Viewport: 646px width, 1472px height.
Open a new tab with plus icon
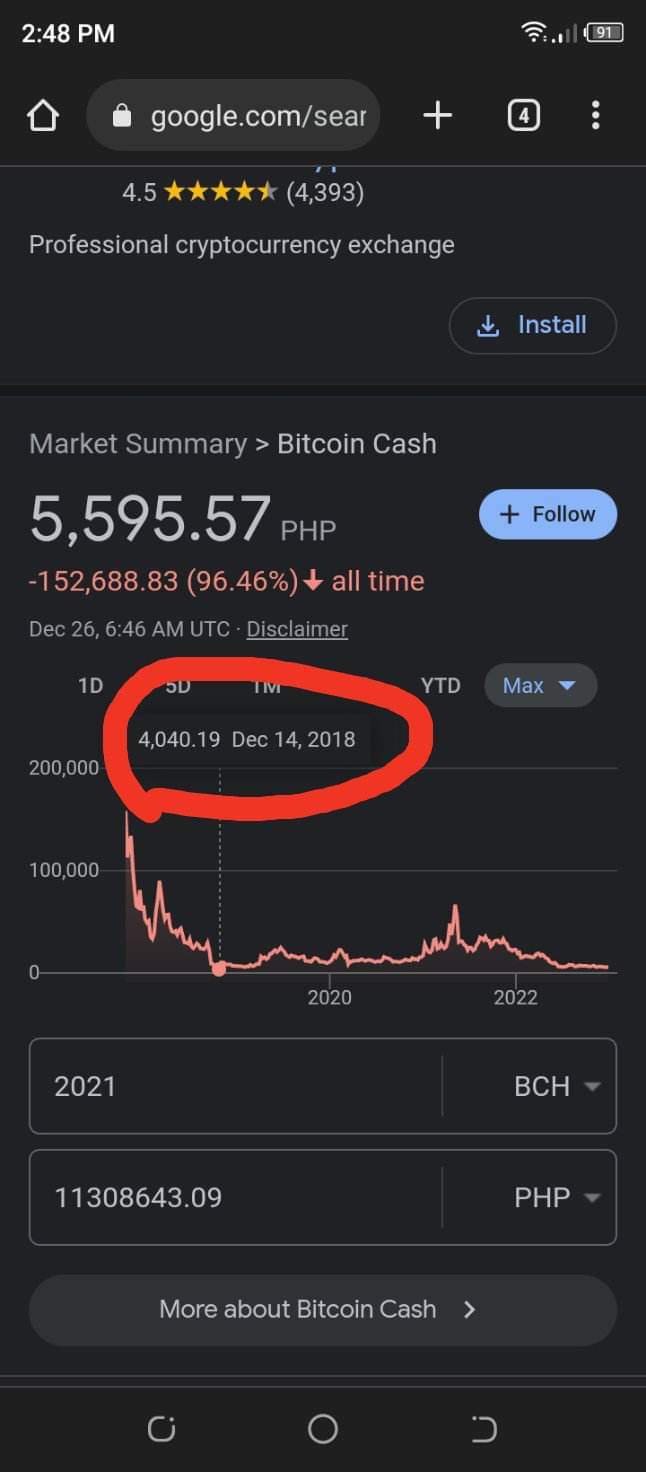[x=437, y=116]
